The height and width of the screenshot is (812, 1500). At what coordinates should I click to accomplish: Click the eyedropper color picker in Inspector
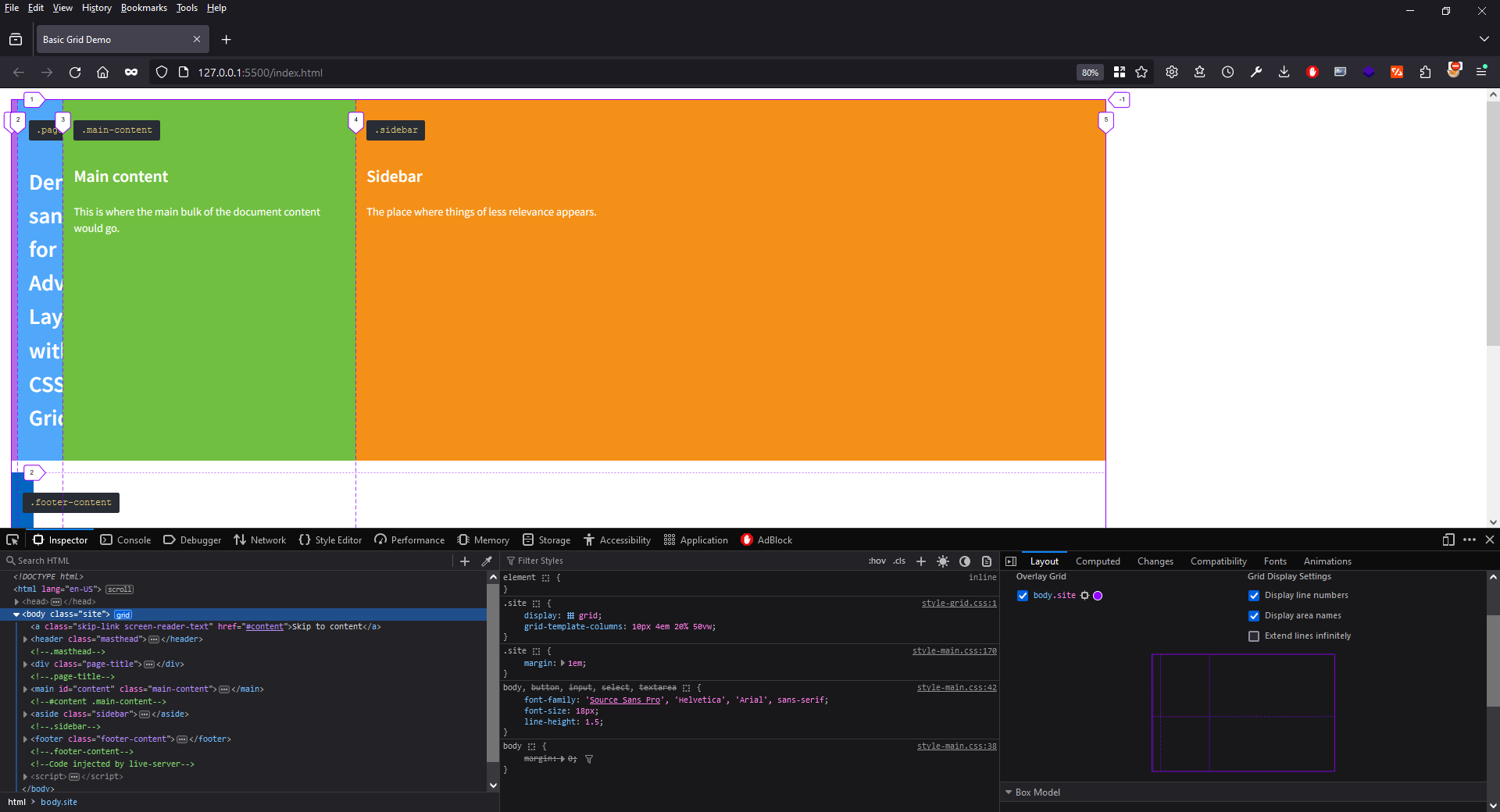(487, 561)
